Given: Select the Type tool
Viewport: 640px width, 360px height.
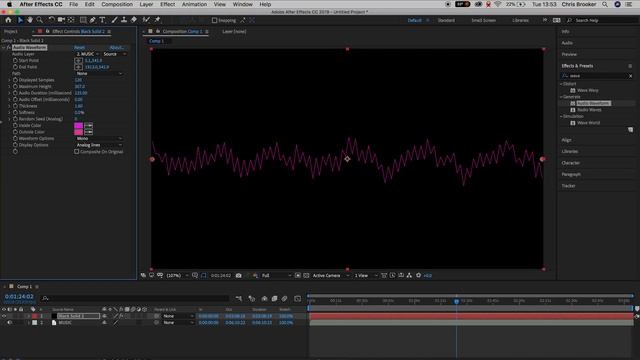Looking at the screenshot, I should pyautogui.click(x=102, y=20).
